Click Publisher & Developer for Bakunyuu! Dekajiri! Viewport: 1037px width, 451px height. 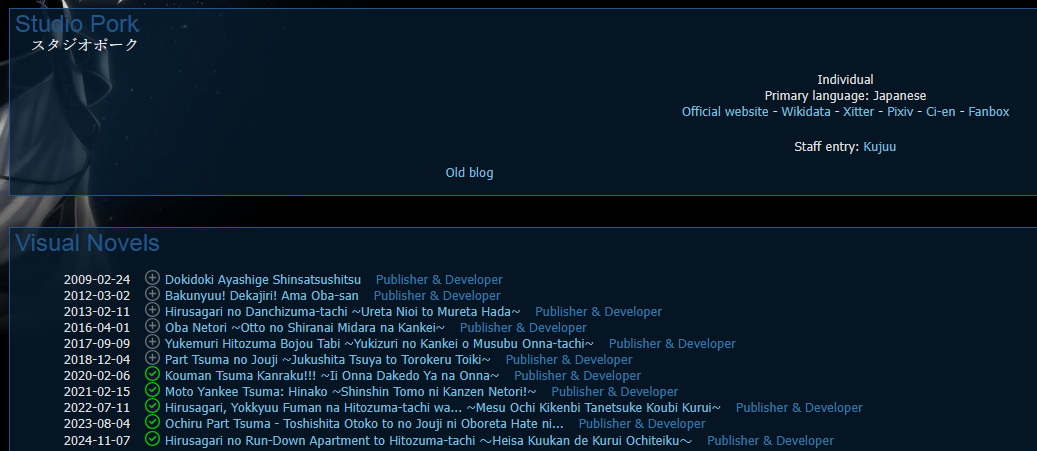tap(437, 296)
